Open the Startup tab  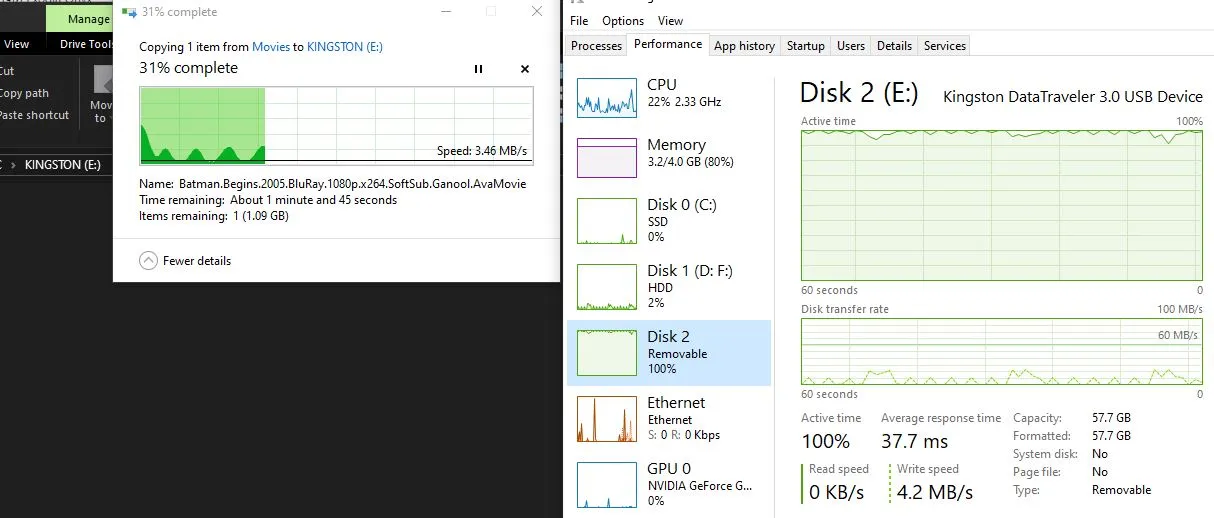[x=806, y=46]
